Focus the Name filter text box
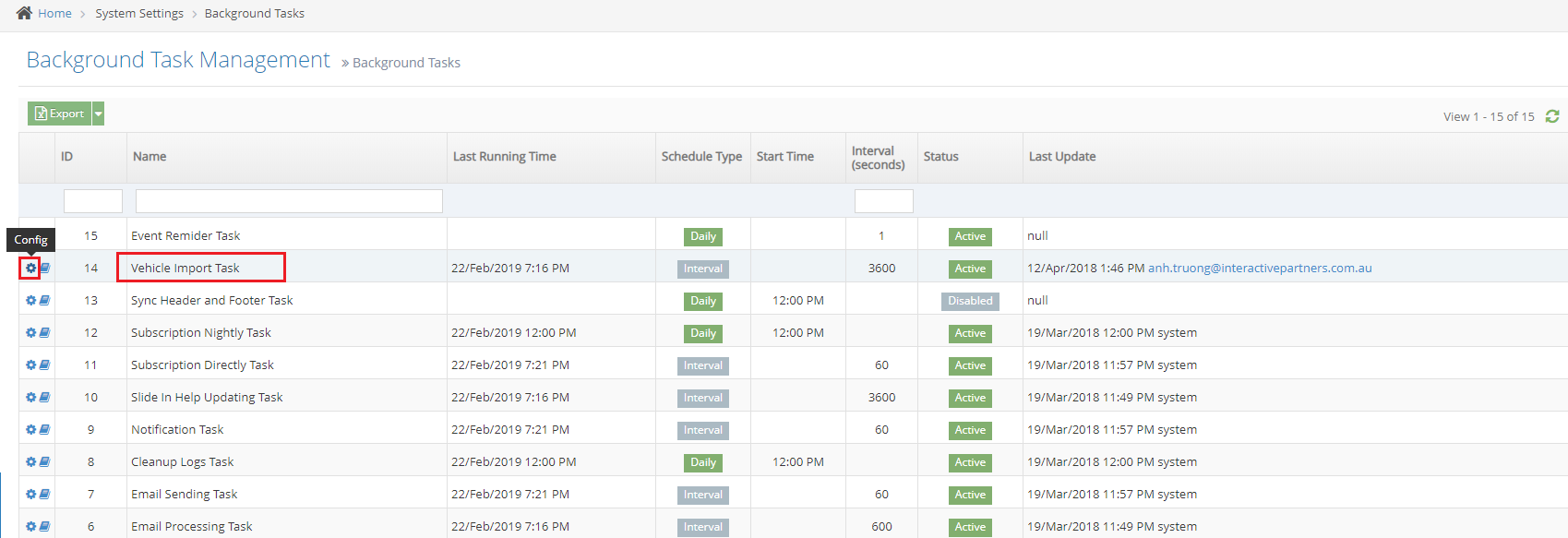The width and height of the screenshot is (1568, 538). [x=289, y=201]
